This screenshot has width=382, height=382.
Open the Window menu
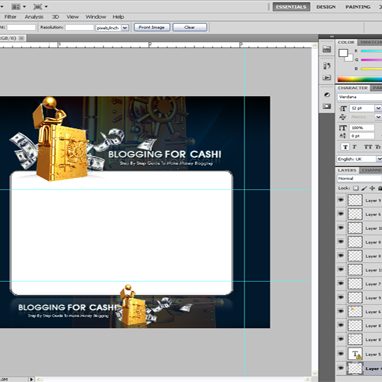pos(96,17)
